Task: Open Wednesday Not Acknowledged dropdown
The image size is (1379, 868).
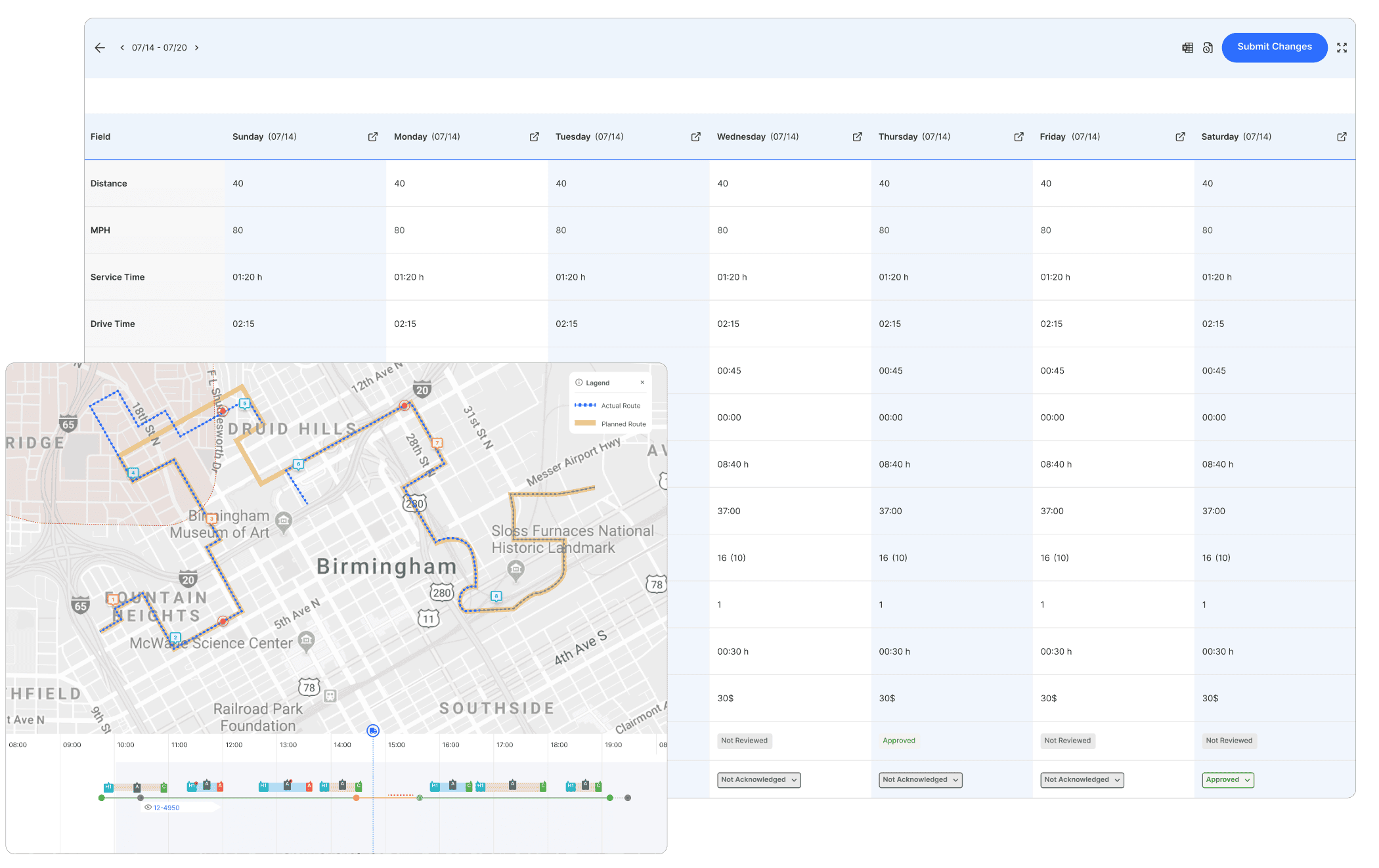Action: pyautogui.click(x=758, y=780)
